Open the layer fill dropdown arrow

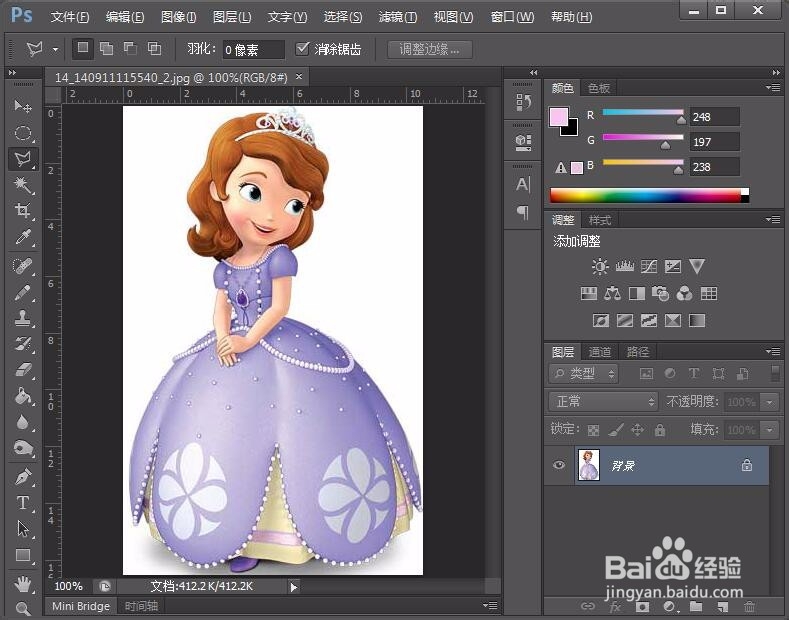[769, 430]
